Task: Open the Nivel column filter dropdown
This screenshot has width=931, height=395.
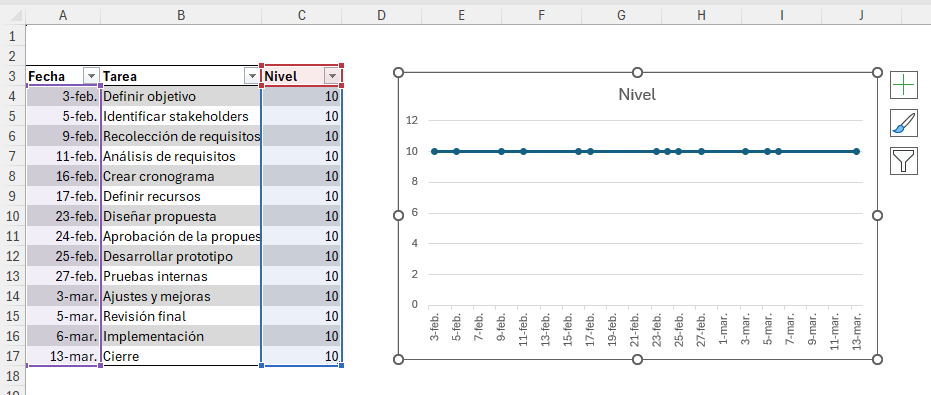Action: (x=332, y=76)
